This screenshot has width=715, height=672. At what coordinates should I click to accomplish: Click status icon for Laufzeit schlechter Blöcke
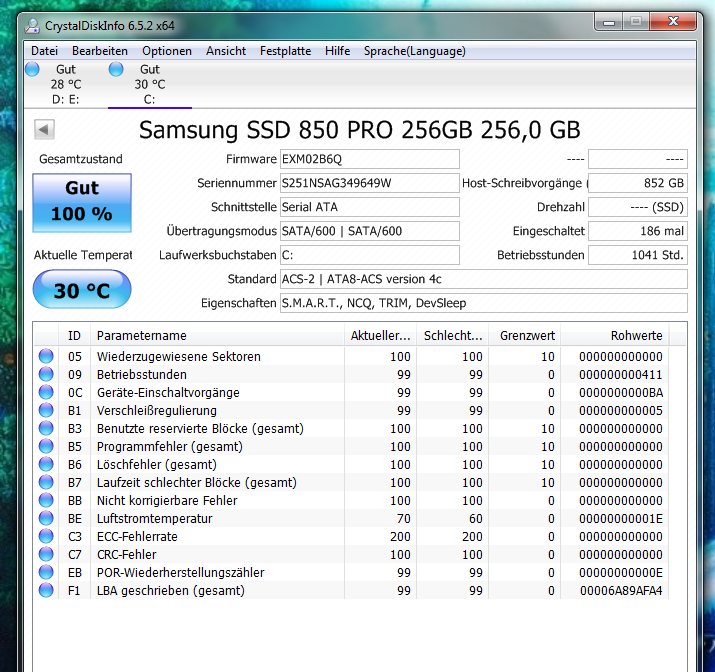point(46,482)
